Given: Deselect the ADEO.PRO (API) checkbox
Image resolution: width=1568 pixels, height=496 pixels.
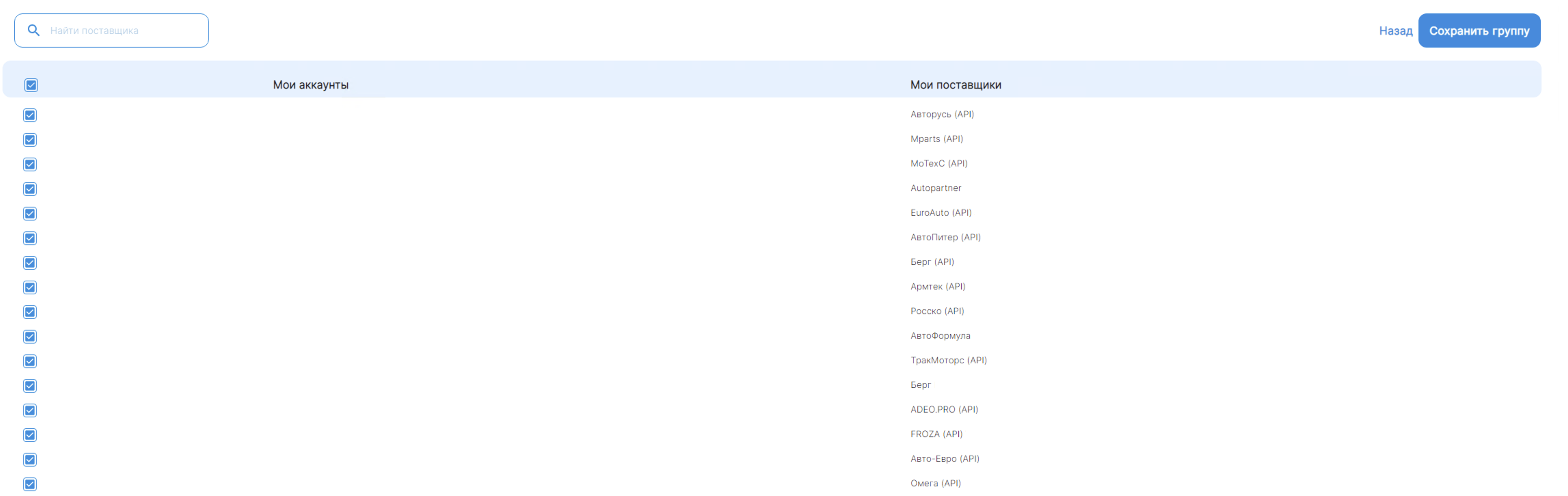Looking at the screenshot, I should click(x=30, y=410).
